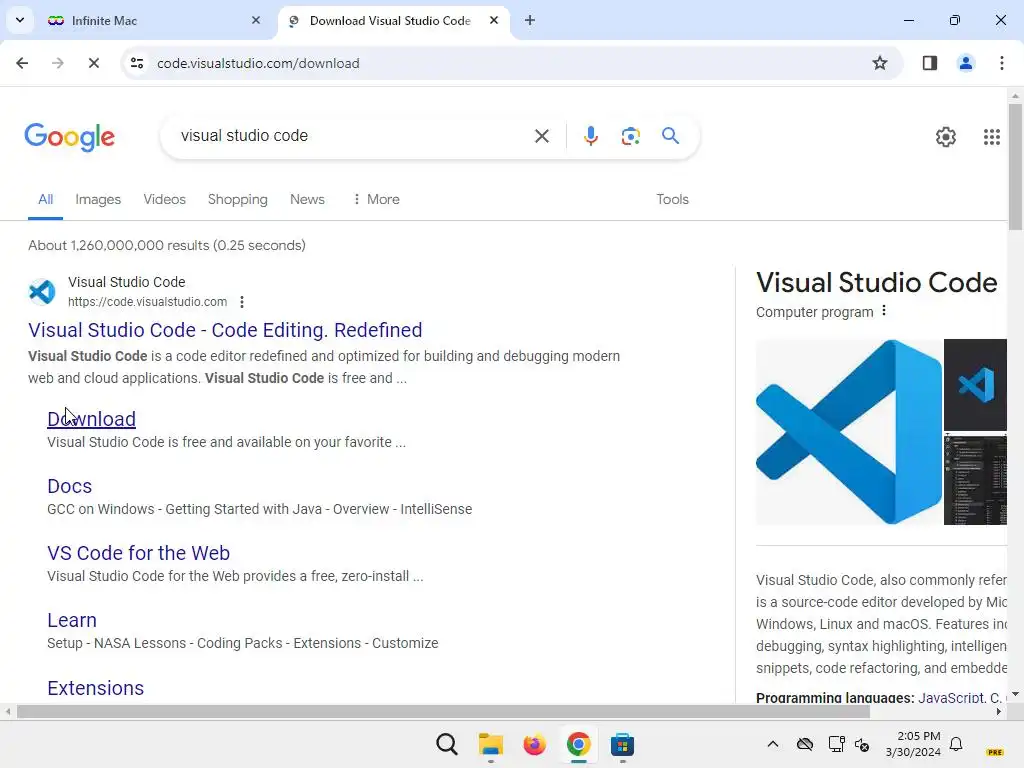Click the vertical page scrollbar thumb

(1015, 167)
